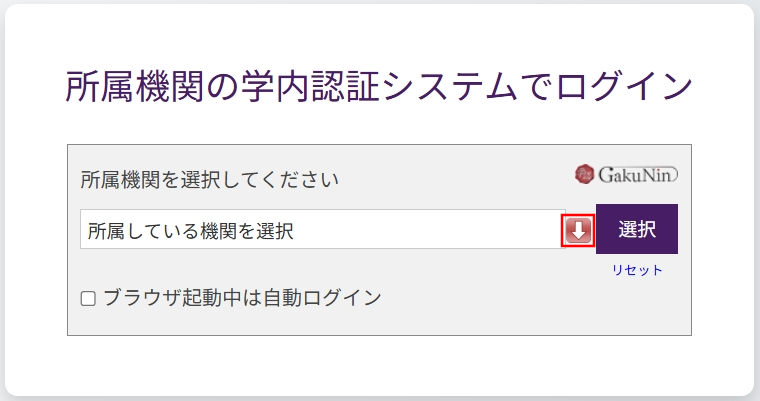Click the 所属機関の学内認証システムでログイン heading
Image resolution: width=760 pixels, height=401 pixels.
coord(380,86)
